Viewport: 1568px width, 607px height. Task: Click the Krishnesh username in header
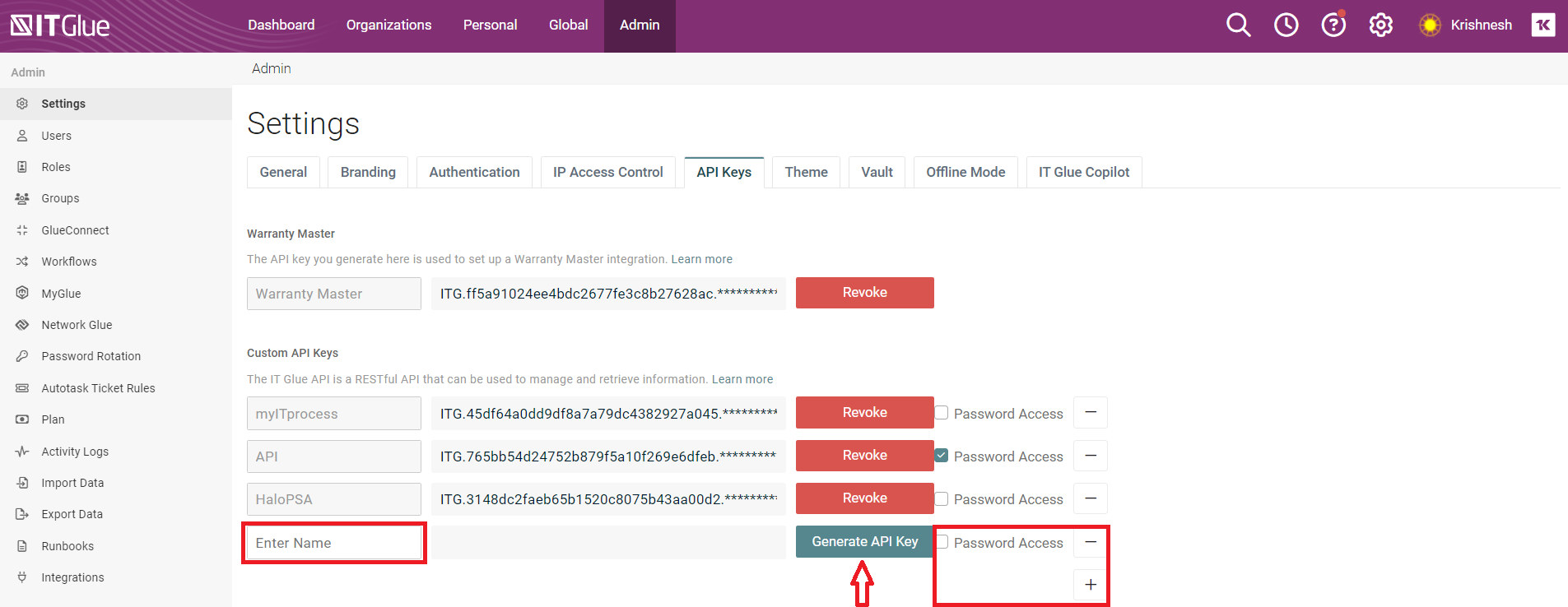tap(1481, 25)
